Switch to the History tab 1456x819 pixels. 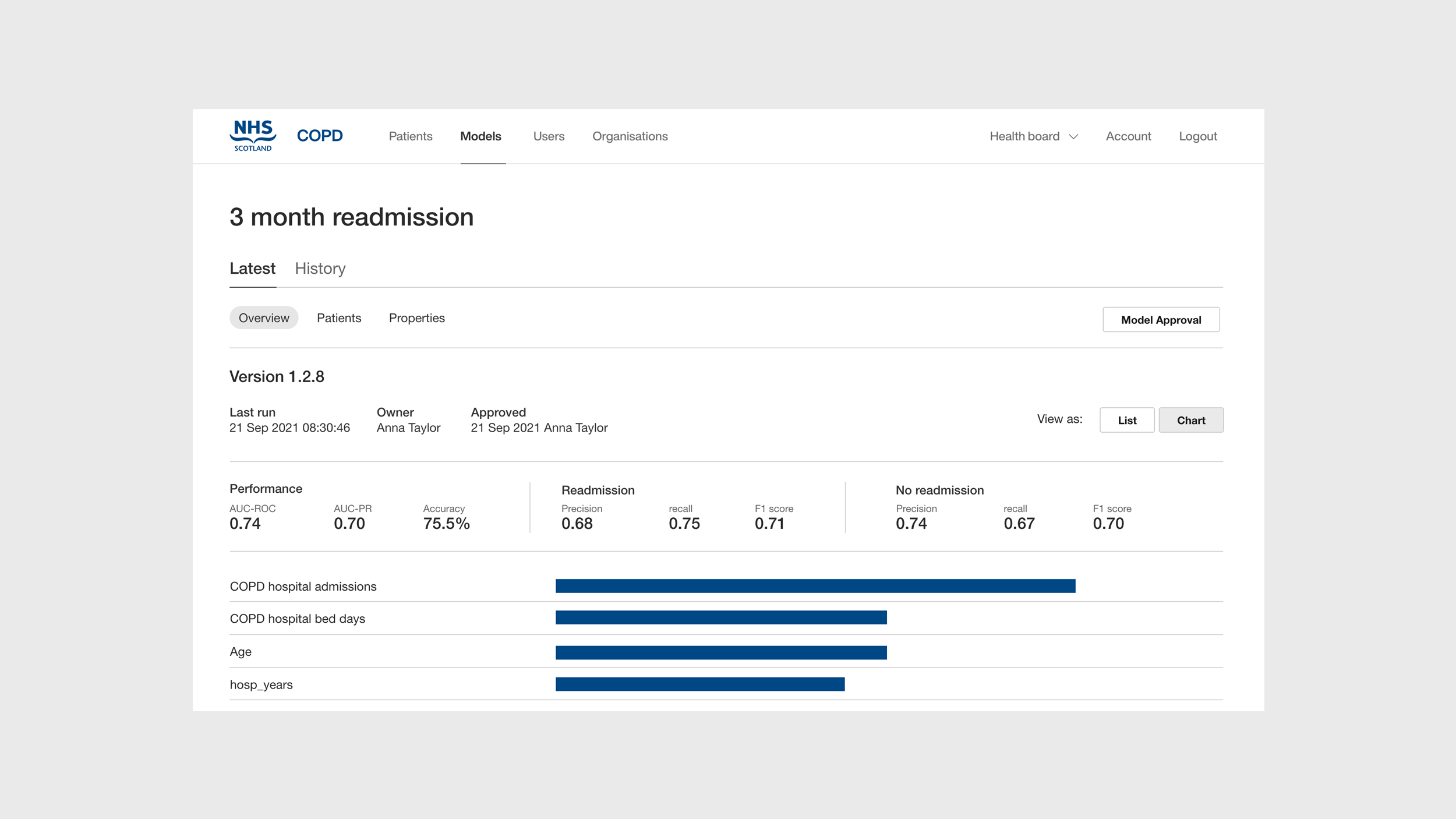pos(320,268)
